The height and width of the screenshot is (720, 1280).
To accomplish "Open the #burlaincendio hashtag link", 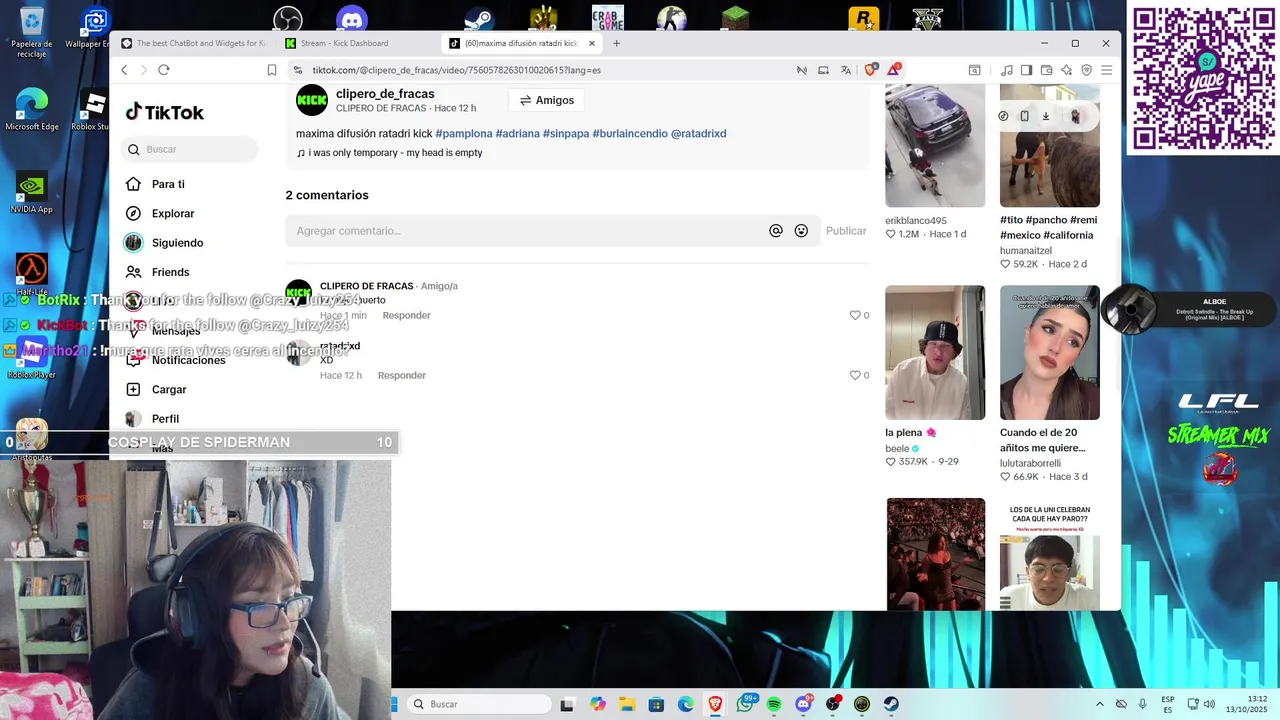I will [630, 133].
